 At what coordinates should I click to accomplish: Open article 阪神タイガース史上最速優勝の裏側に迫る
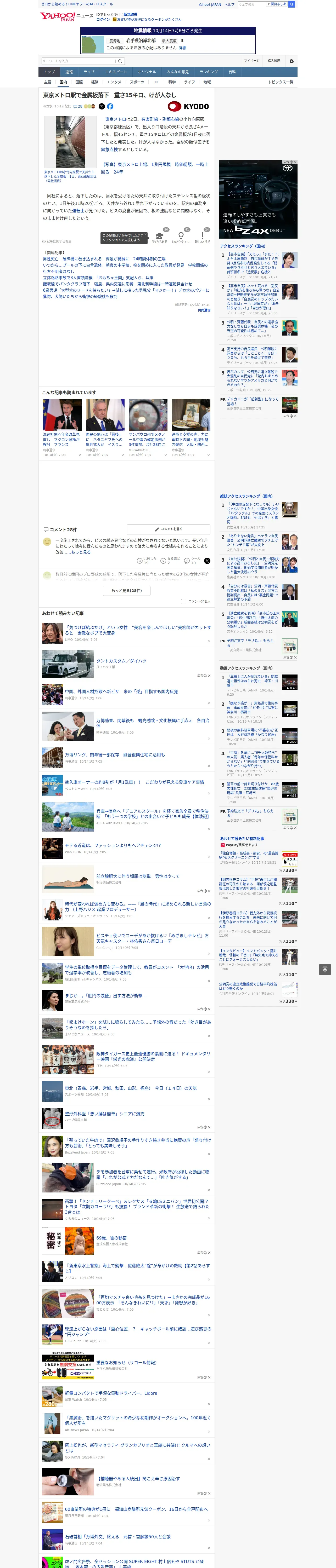pyautogui.click(x=153, y=1056)
